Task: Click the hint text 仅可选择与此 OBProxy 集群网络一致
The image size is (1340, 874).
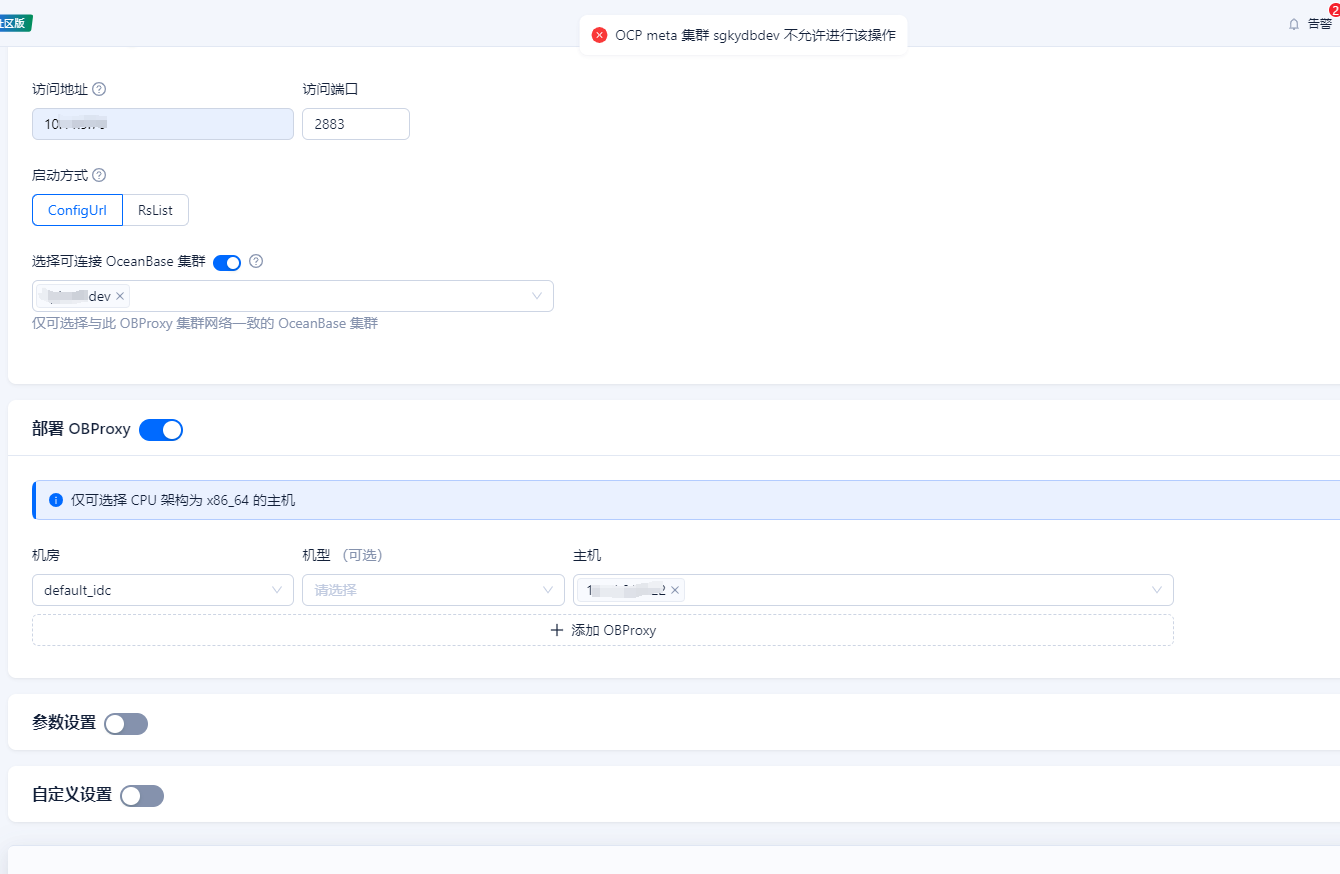Action: tap(205, 323)
